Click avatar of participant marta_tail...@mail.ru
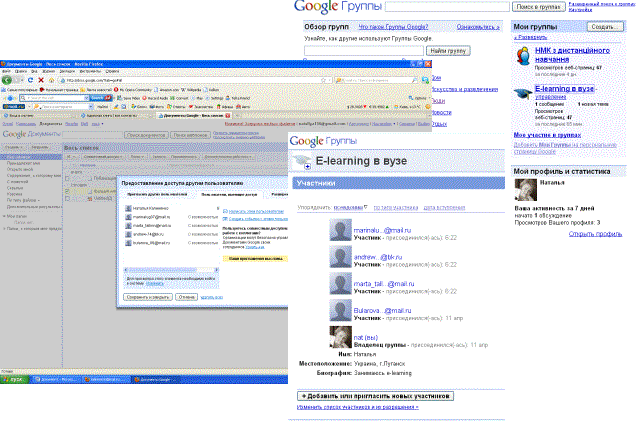The height and width of the screenshot is (421, 636). point(340,284)
